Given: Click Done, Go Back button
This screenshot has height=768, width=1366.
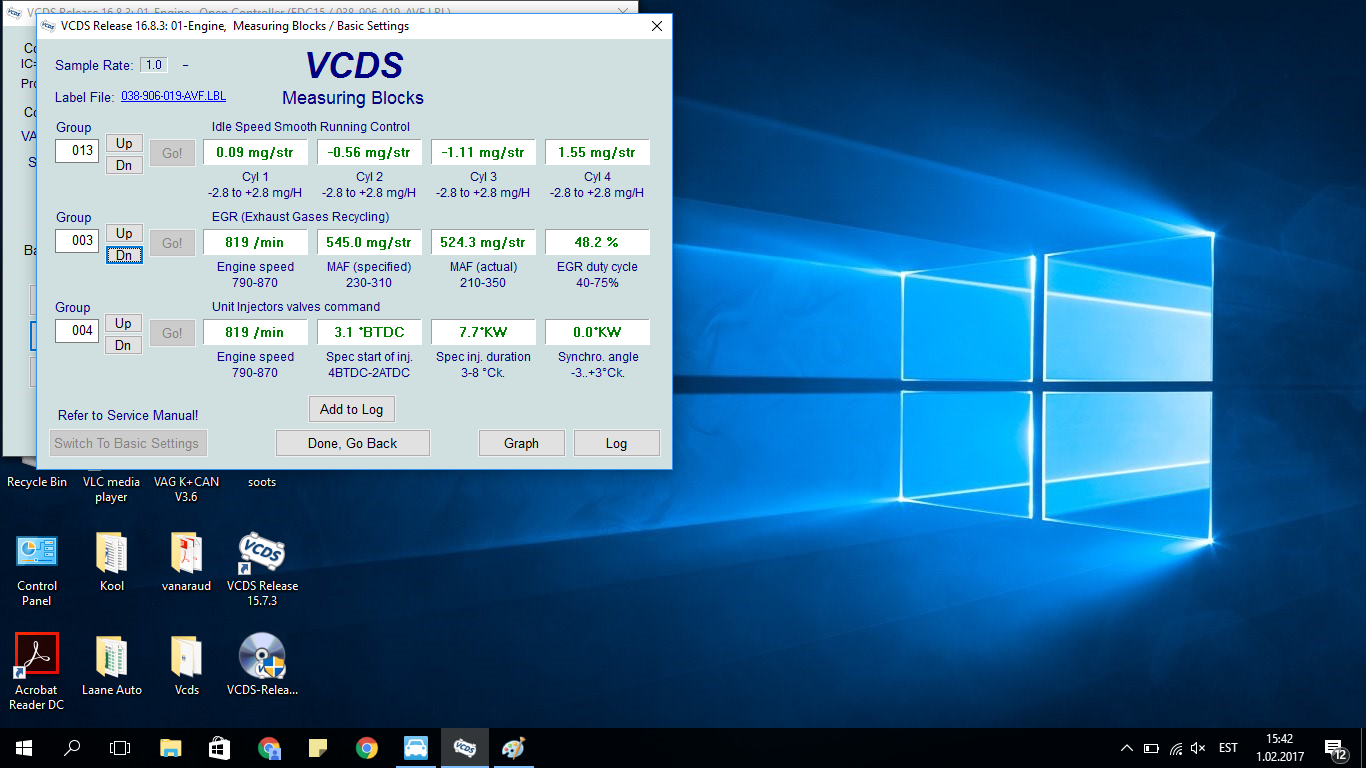Looking at the screenshot, I should click(352, 443).
